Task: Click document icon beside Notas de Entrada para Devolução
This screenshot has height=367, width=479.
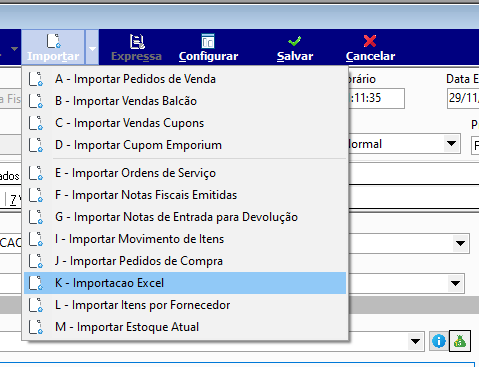Action: (x=36, y=217)
